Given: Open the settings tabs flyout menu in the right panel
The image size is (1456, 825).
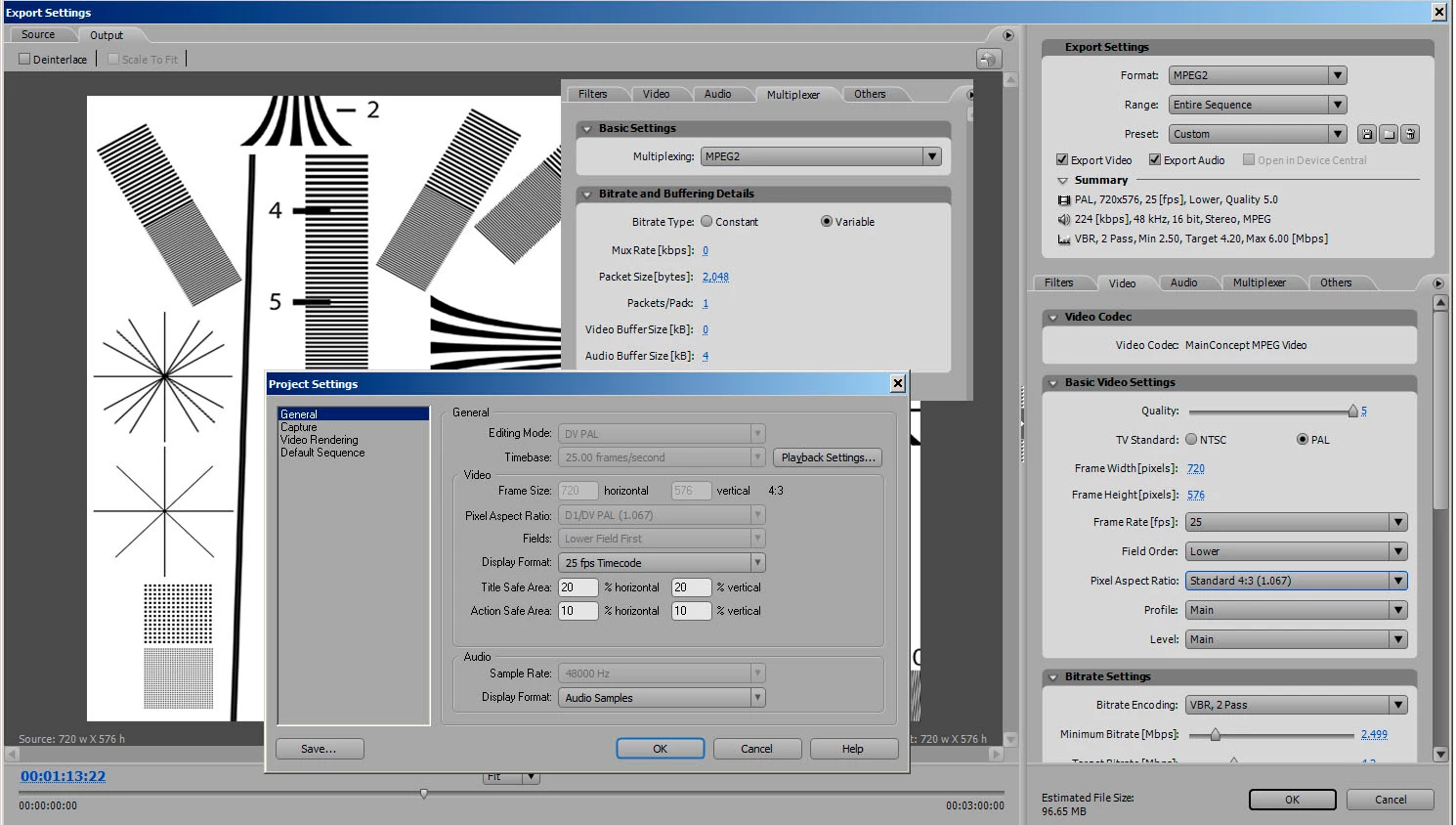Looking at the screenshot, I should point(1438,283).
